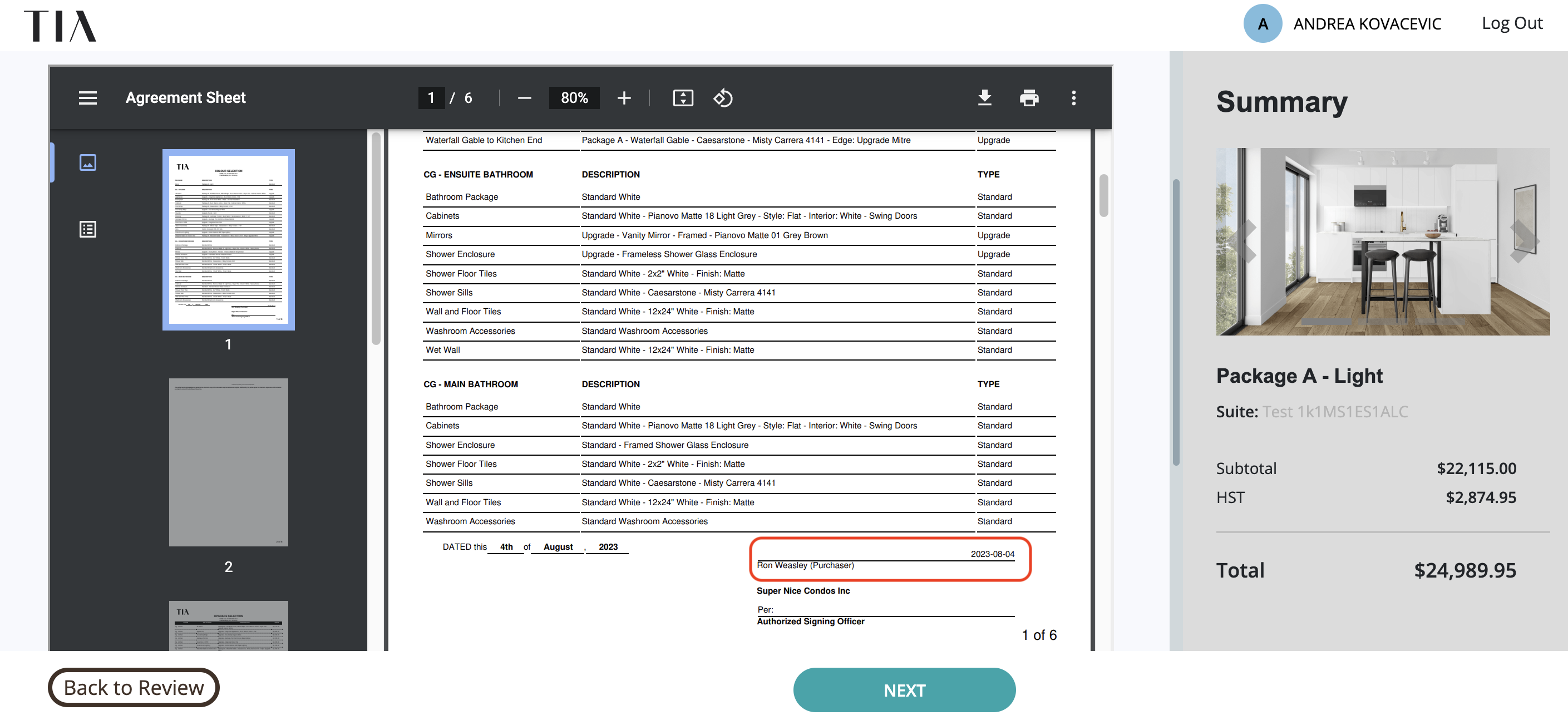Show next image in summary carousel

click(1523, 241)
